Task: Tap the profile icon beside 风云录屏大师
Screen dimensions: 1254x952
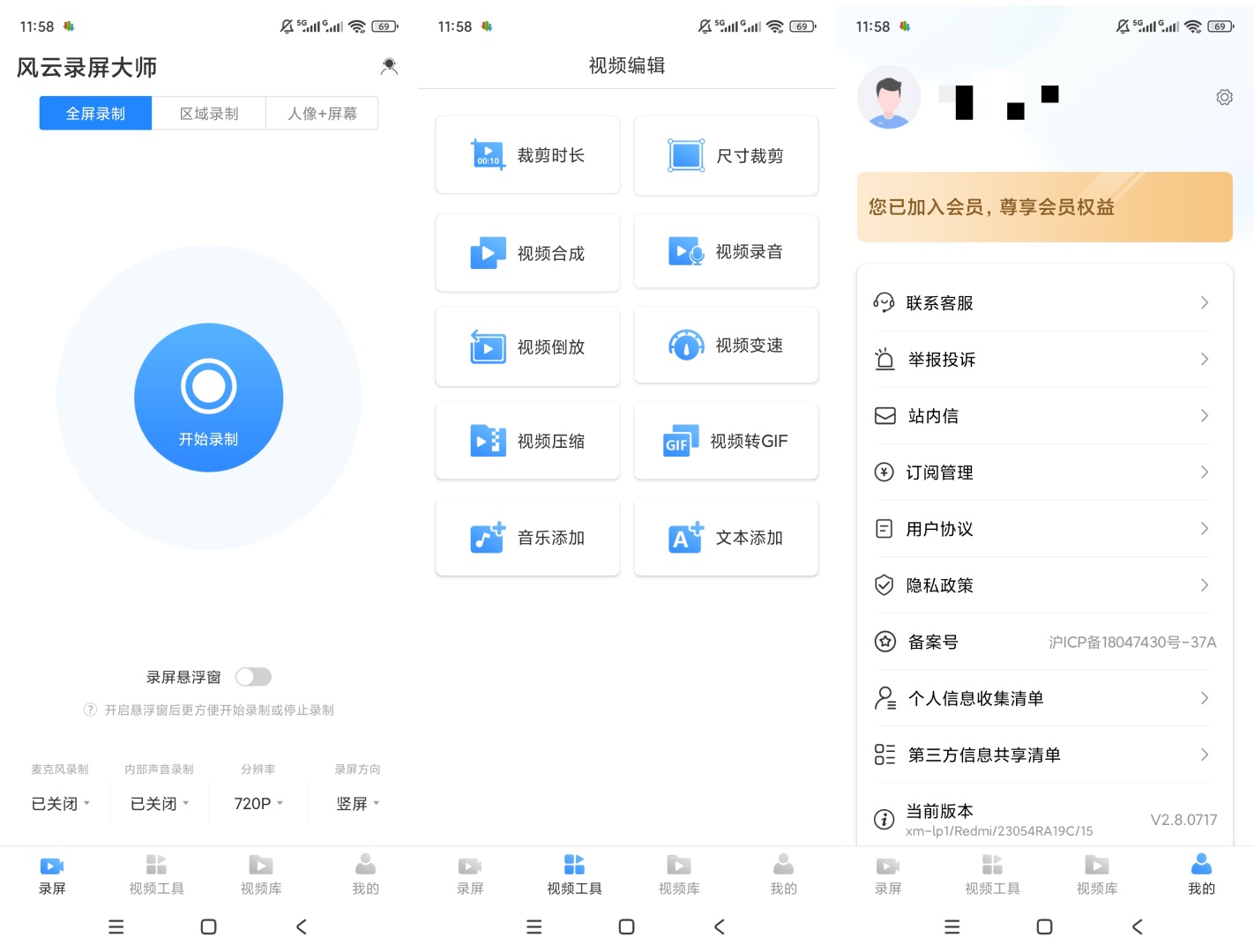Action: [x=389, y=66]
